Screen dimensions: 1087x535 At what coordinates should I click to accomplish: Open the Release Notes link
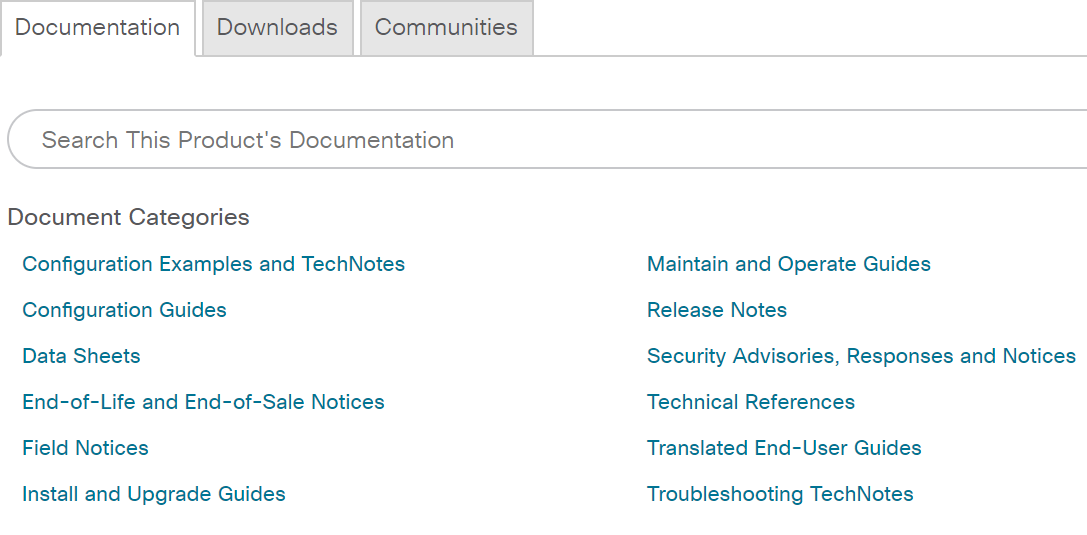click(x=717, y=310)
